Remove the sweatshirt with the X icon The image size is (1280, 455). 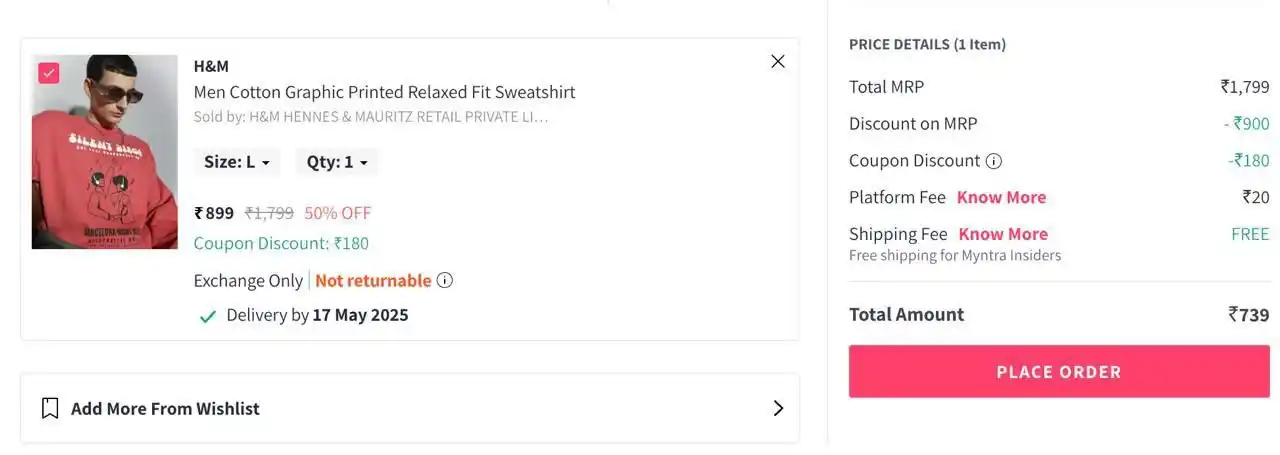tap(778, 61)
